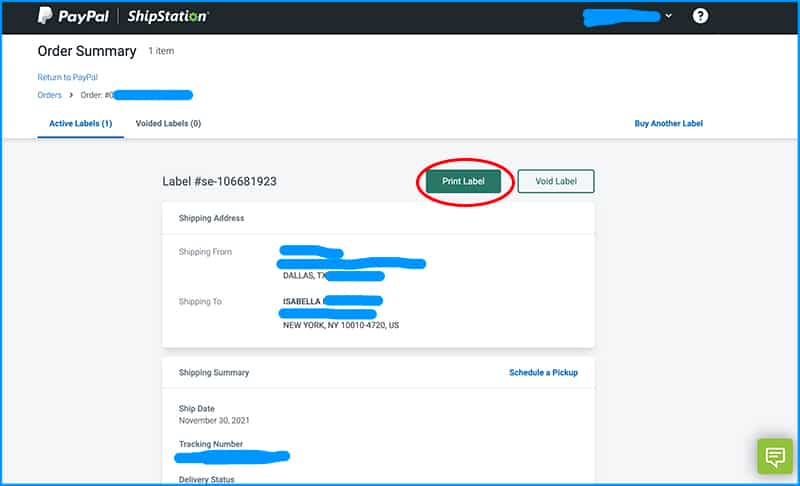Click the Print Label button
Viewport: 800px width, 486px height.
coord(463,181)
